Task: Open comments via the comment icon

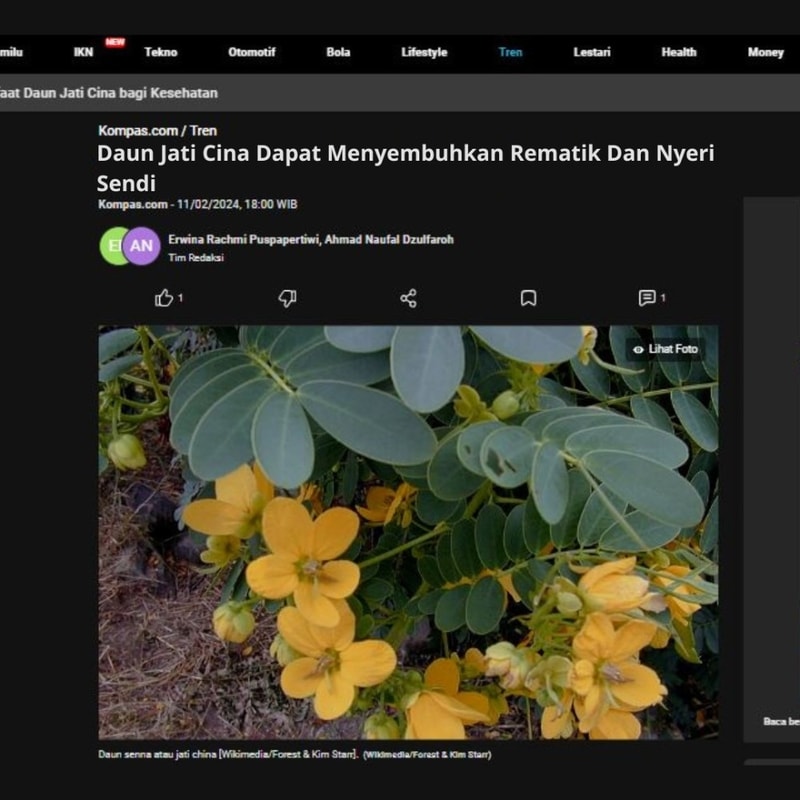Action: tap(647, 298)
